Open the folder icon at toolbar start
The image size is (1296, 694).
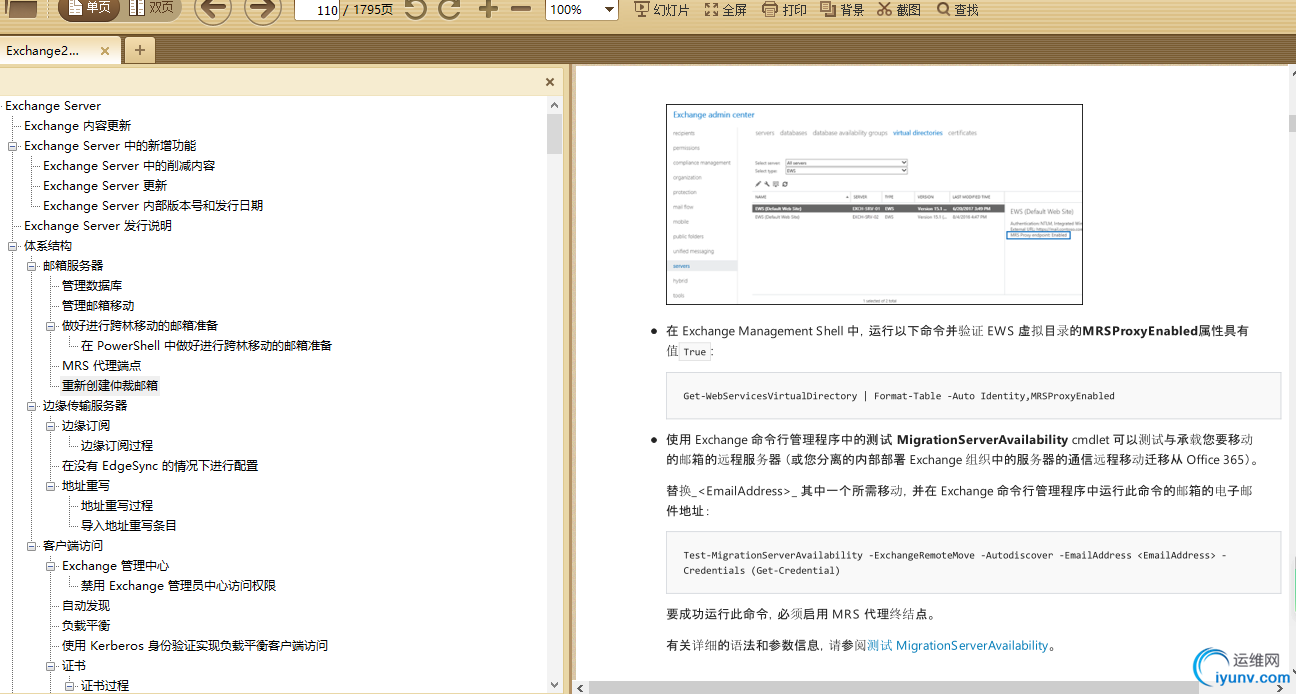click(x=22, y=9)
